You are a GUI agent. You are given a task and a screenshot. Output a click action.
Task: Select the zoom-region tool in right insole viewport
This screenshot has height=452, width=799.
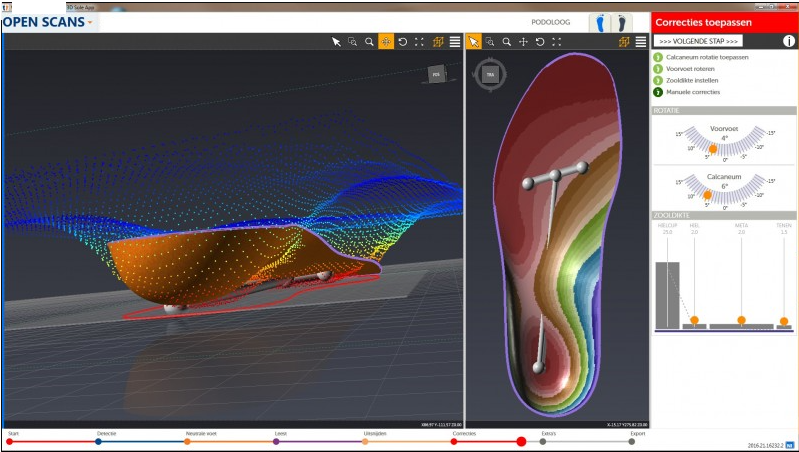(x=490, y=42)
